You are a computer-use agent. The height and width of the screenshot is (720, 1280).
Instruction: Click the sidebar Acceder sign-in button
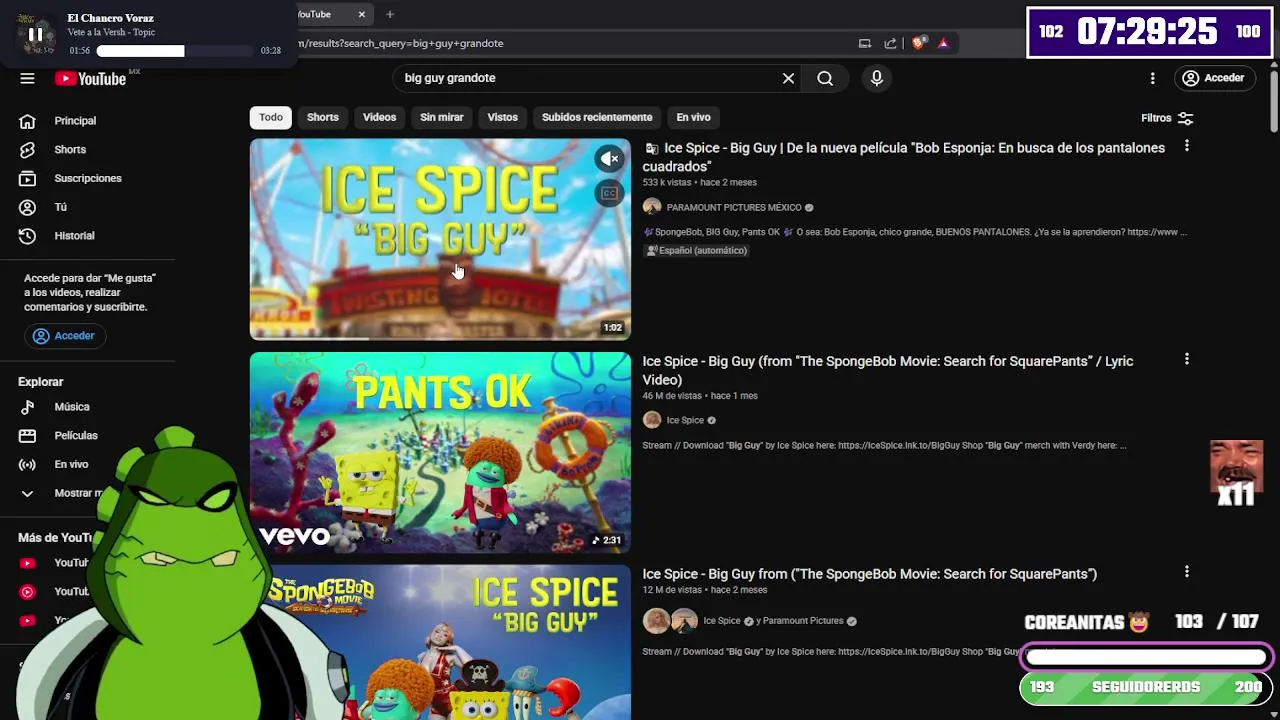pos(64,336)
